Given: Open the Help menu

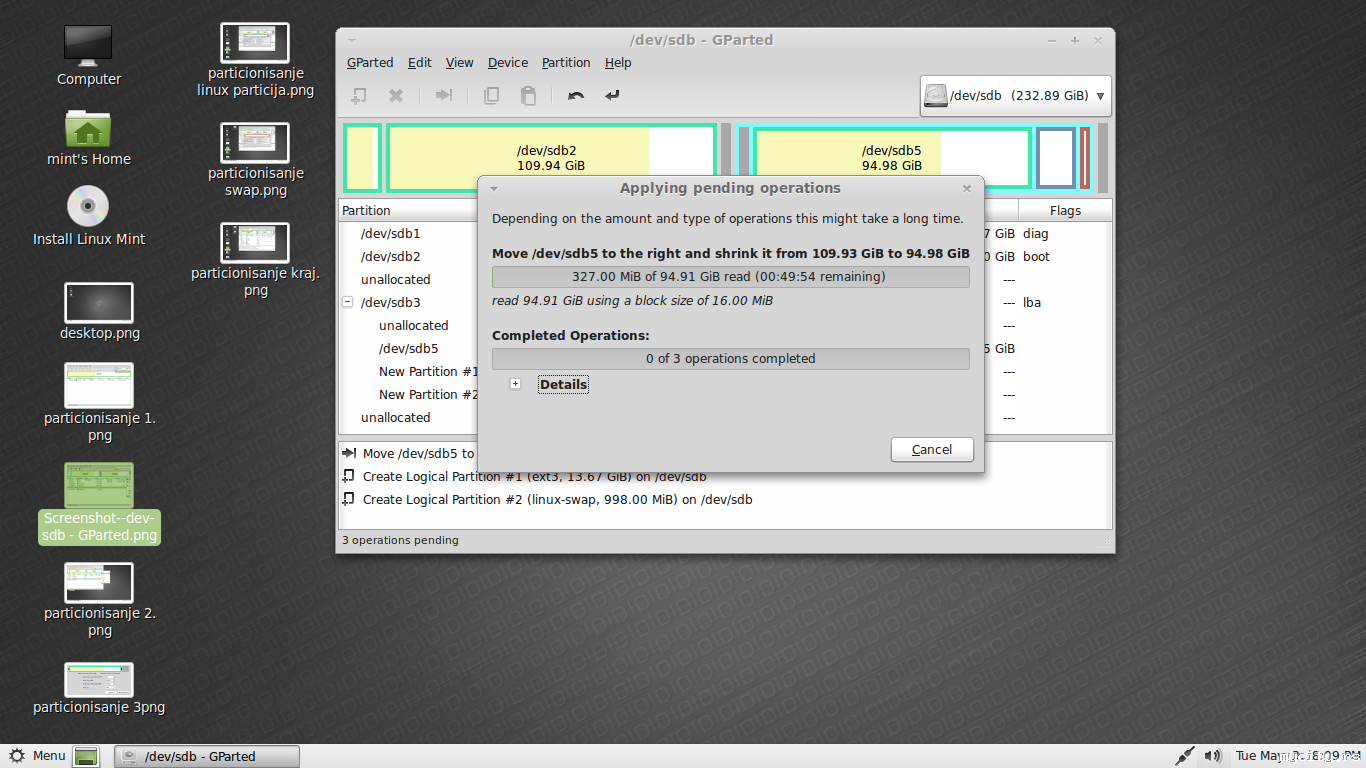Looking at the screenshot, I should 618,62.
